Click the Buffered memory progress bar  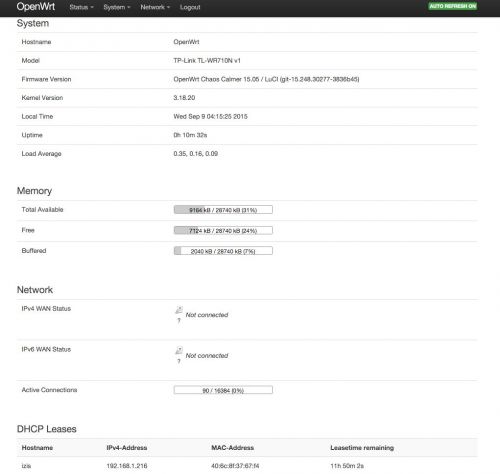coord(223,251)
